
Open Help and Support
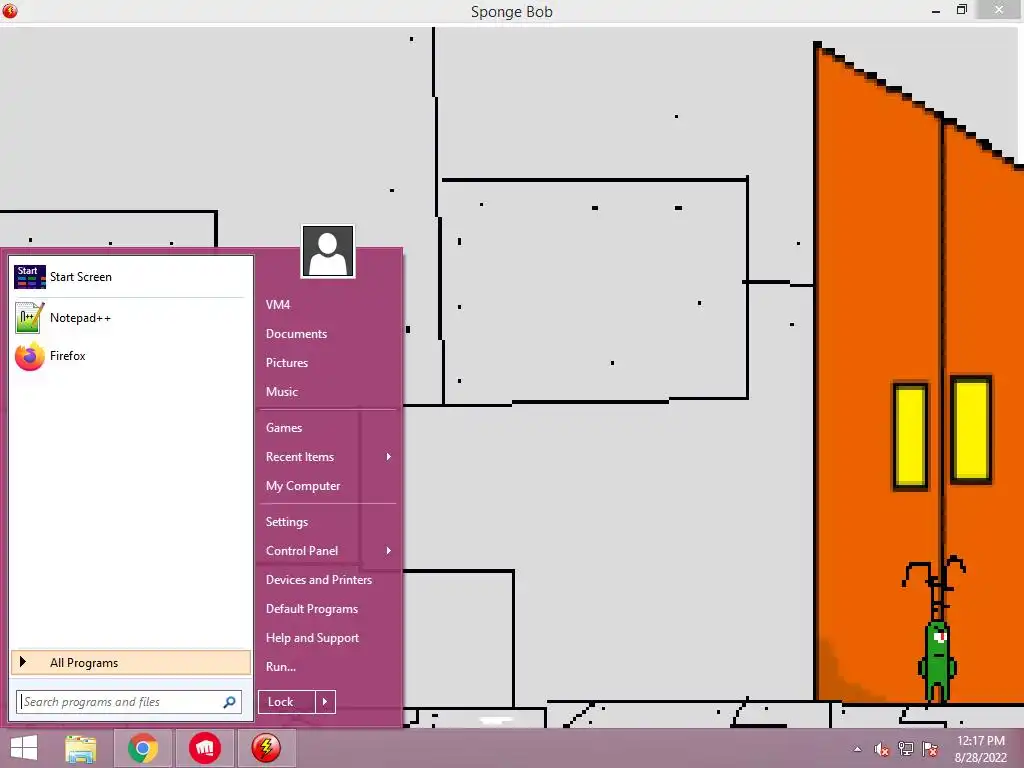coord(312,638)
